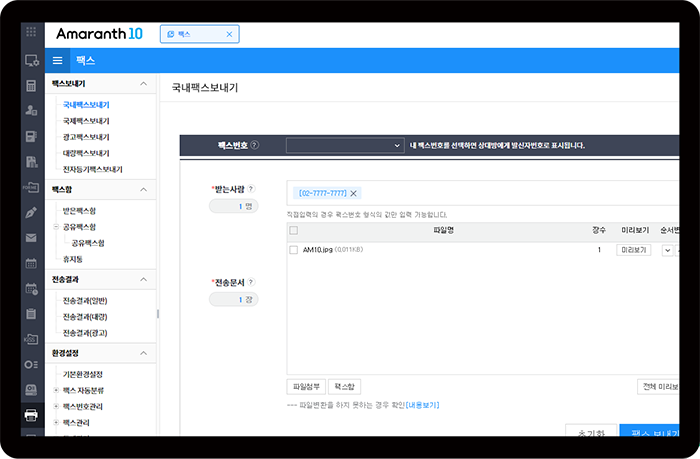
Task: Click the help icon next to 전송문서
Action: click(x=251, y=282)
